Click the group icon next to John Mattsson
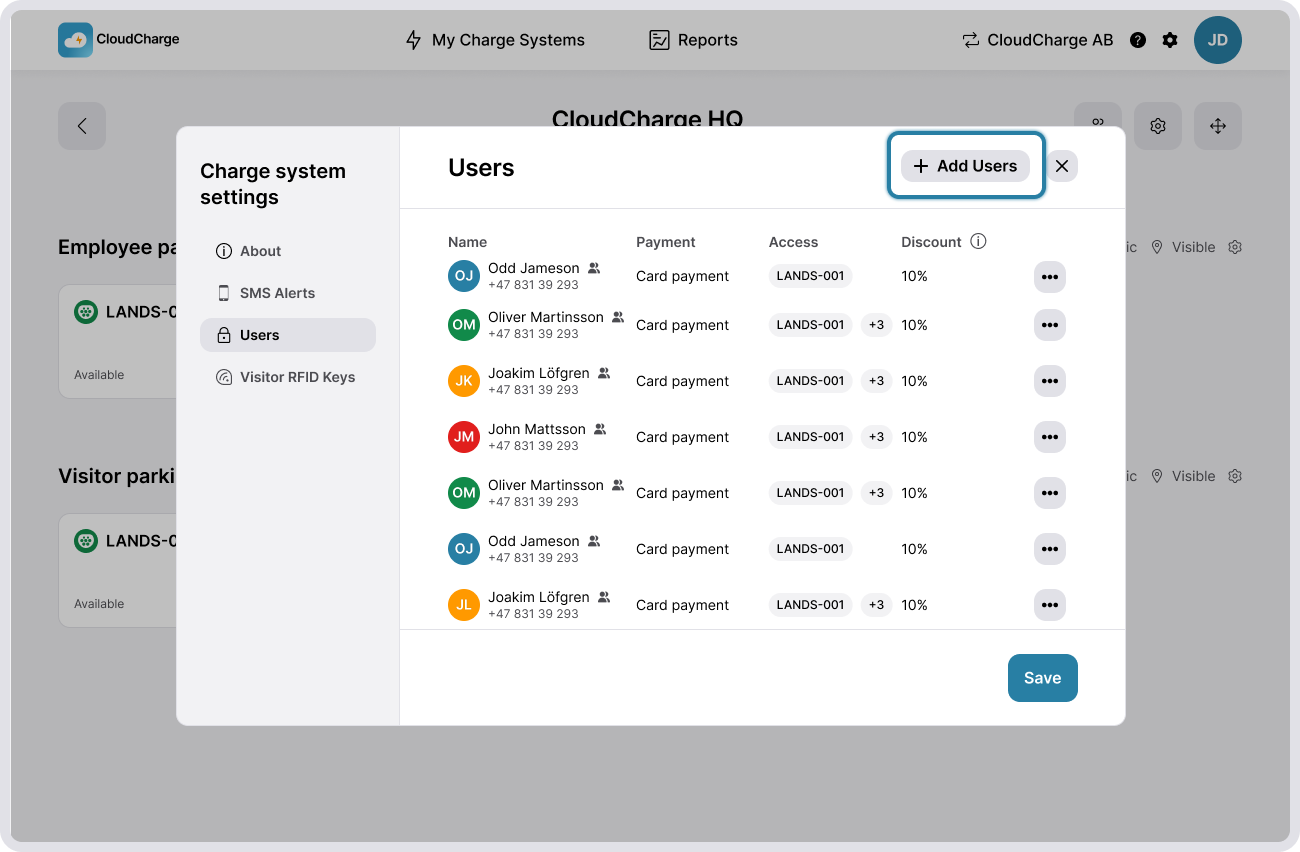Screen dimensions: 1300x852 (600, 429)
